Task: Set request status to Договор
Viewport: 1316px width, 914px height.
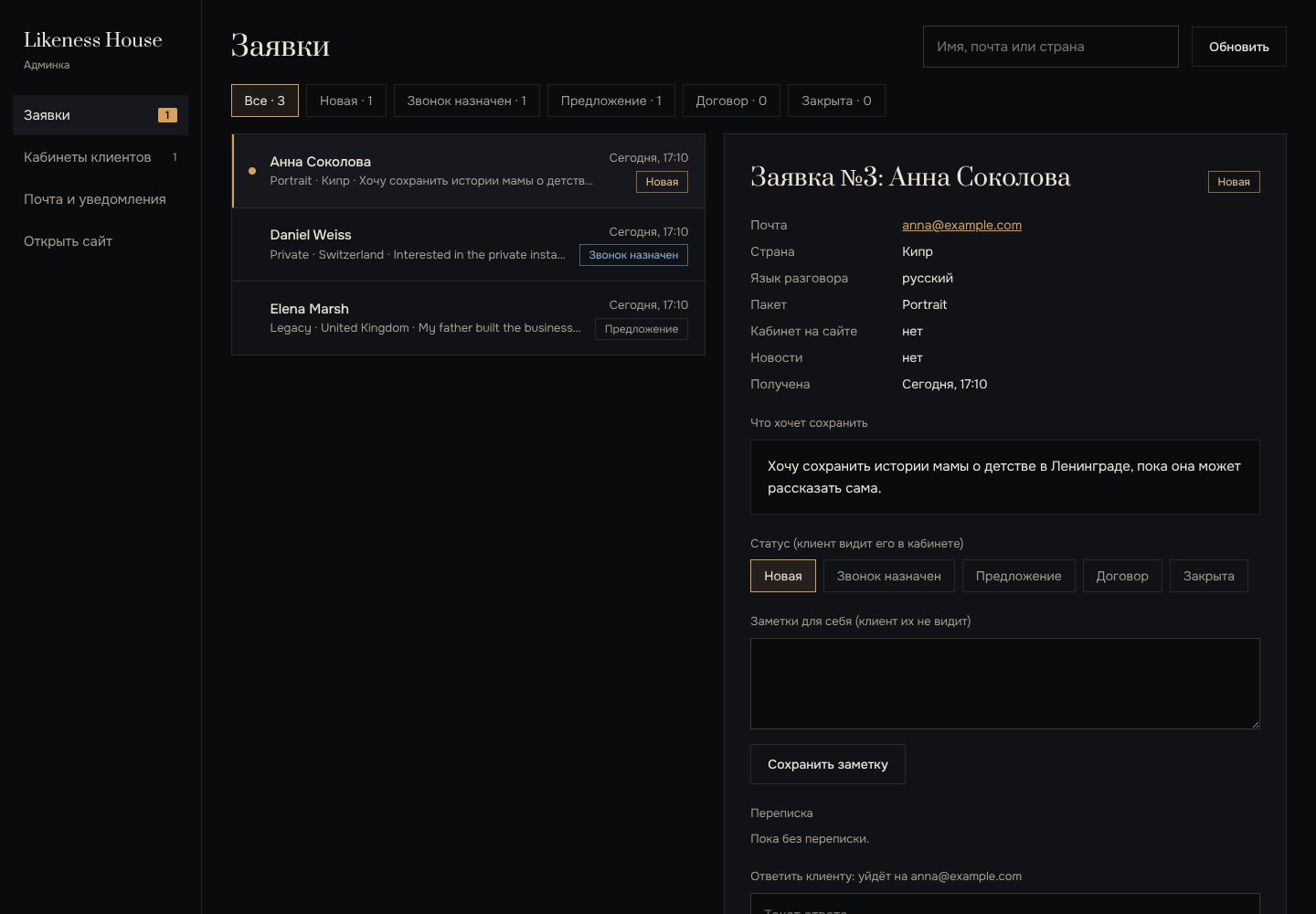Action: (1122, 576)
